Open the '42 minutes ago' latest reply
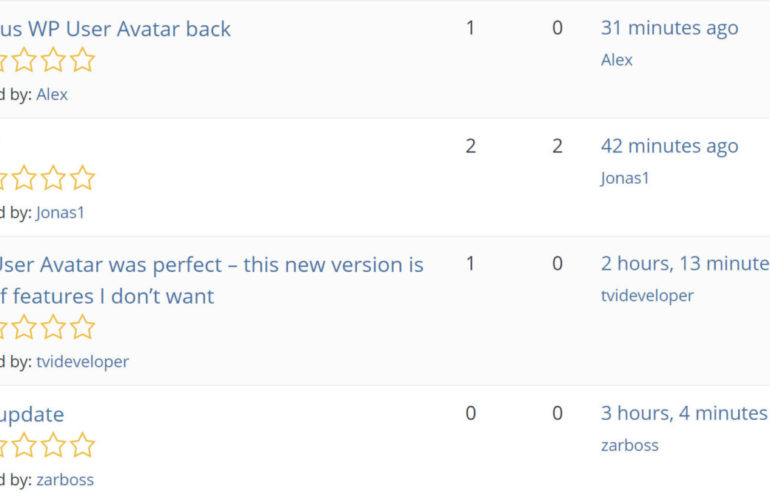The width and height of the screenshot is (770, 500). click(x=669, y=146)
